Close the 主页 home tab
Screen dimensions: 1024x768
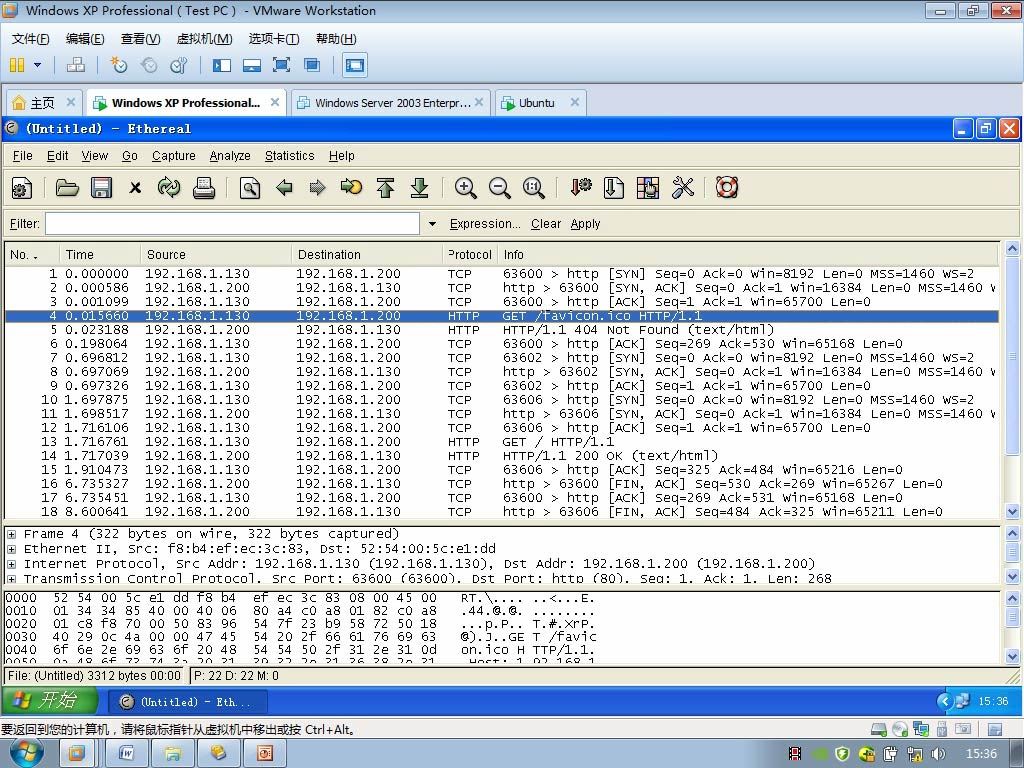tap(71, 102)
